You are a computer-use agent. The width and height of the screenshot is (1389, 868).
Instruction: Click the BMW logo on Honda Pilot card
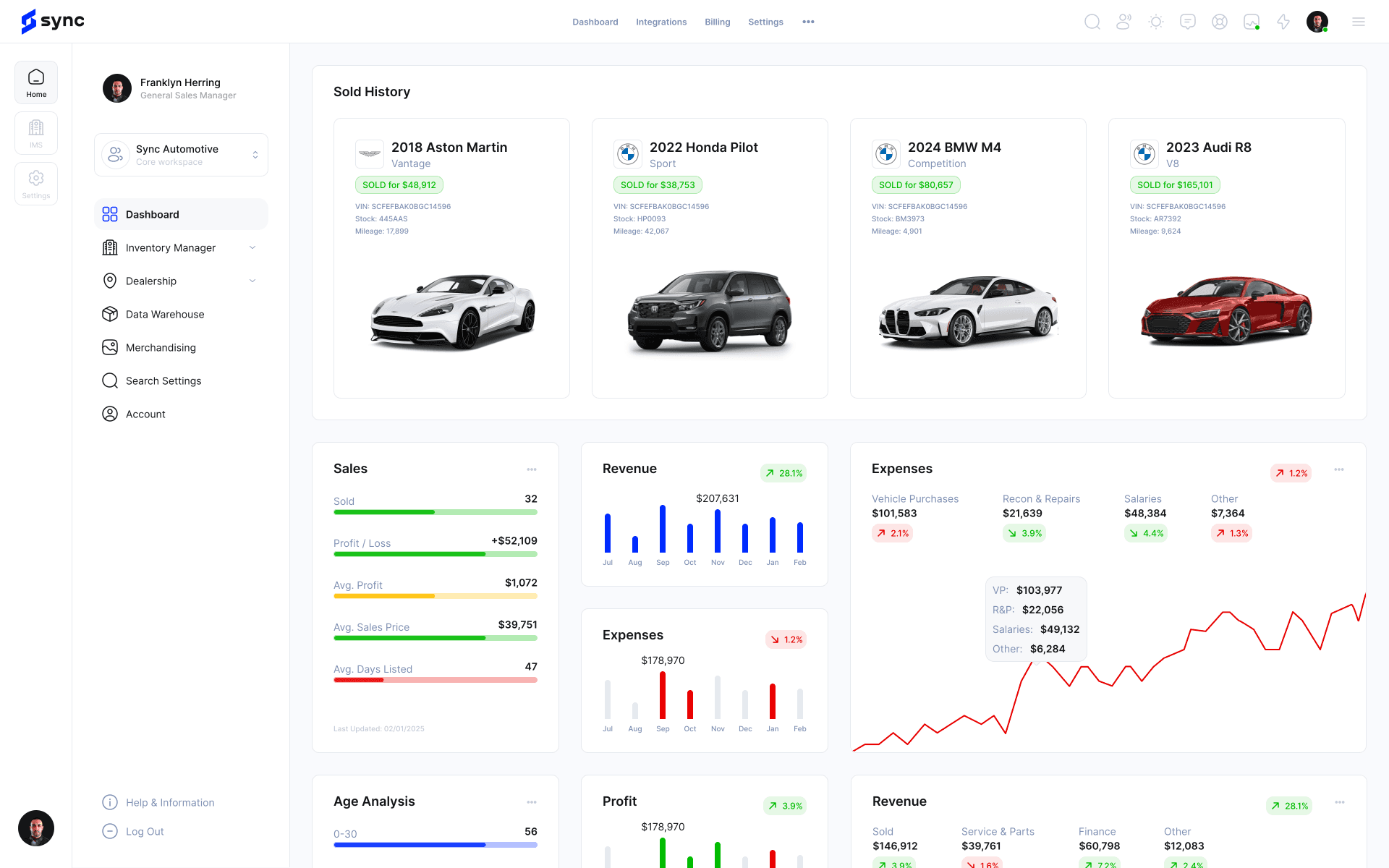tap(628, 154)
